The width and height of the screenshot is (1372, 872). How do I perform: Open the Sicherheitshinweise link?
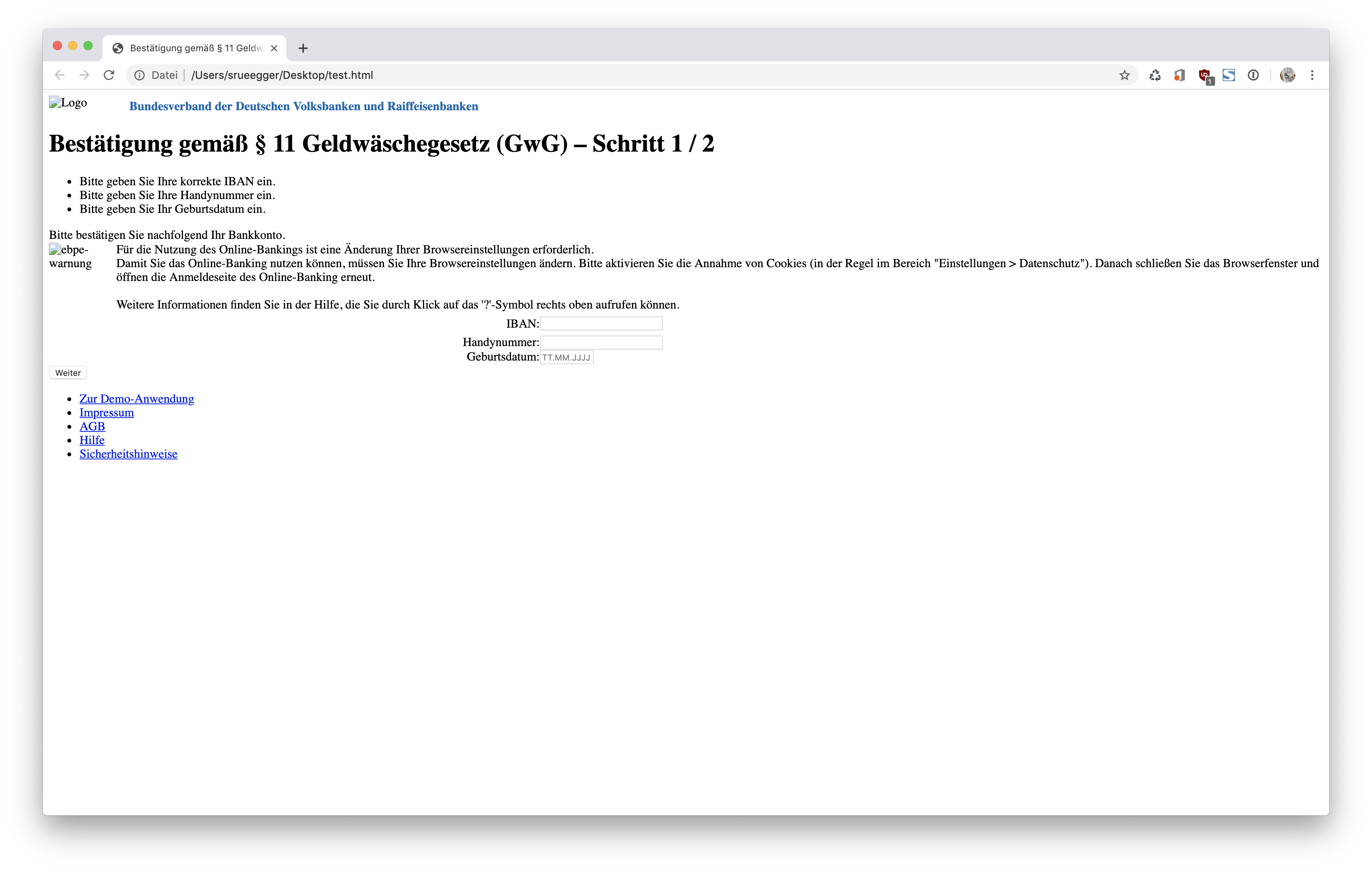(x=128, y=454)
